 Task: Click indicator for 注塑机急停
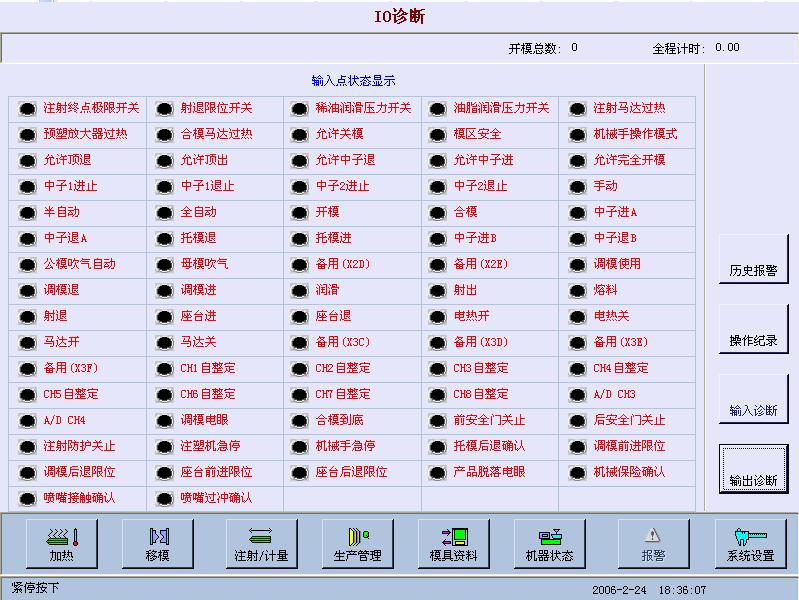pyautogui.click(x=165, y=447)
